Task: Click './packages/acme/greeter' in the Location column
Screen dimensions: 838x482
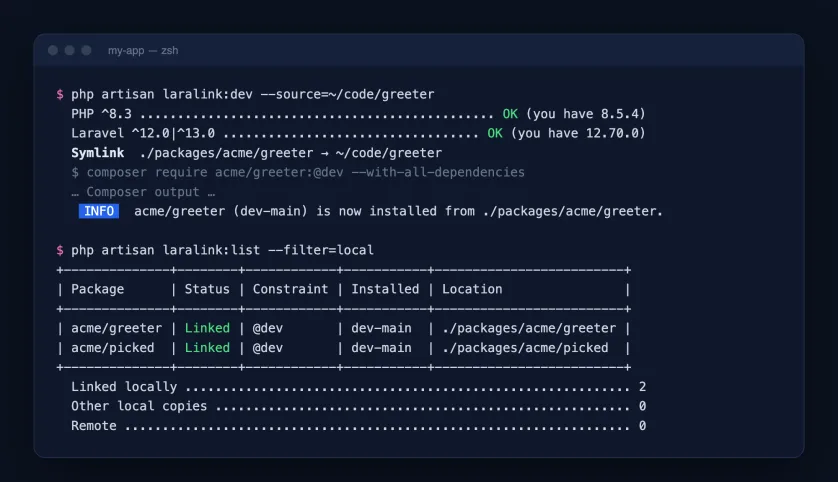Action: 529,328
